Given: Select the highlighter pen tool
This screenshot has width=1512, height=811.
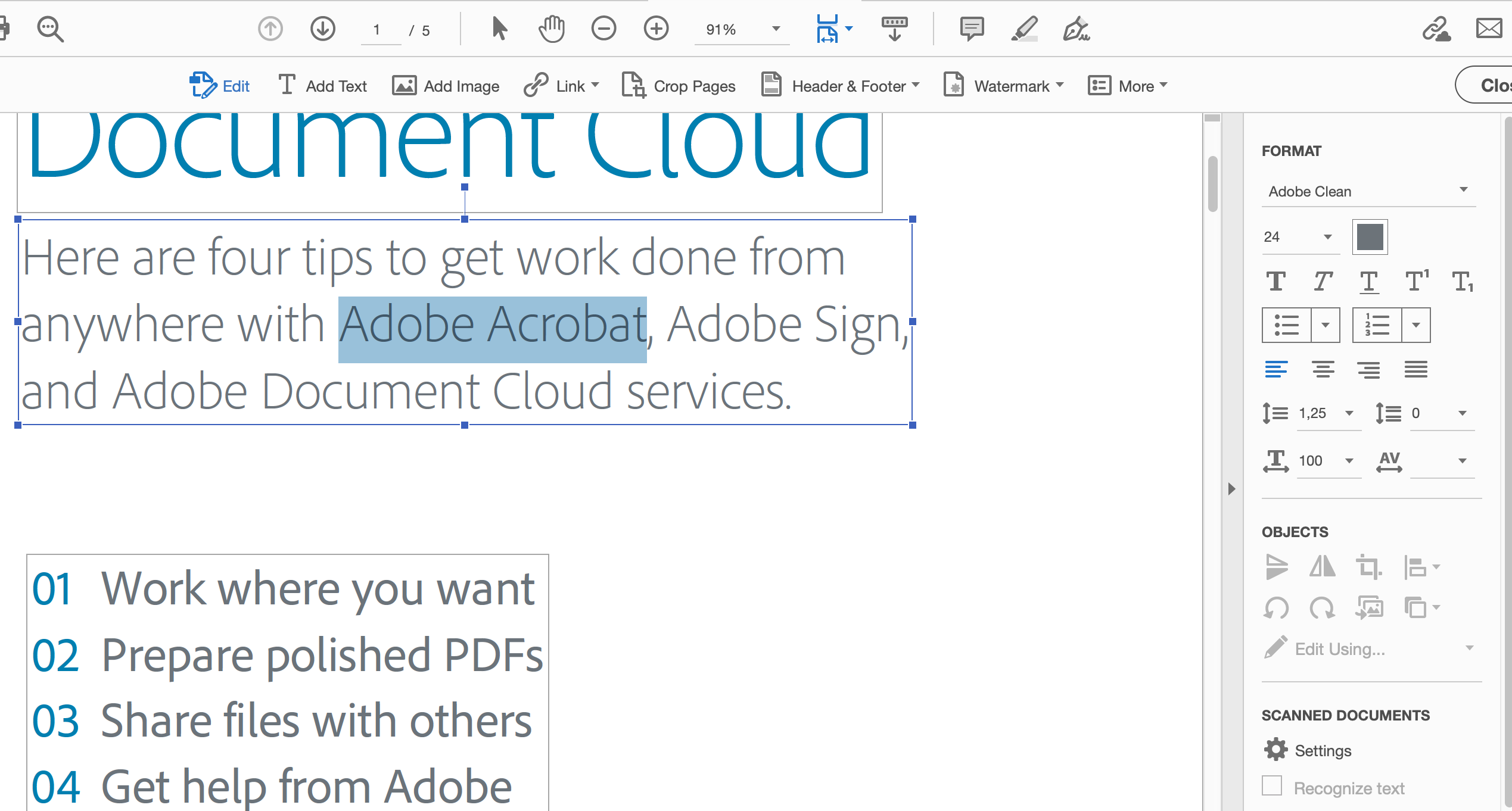Looking at the screenshot, I should (1025, 29).
